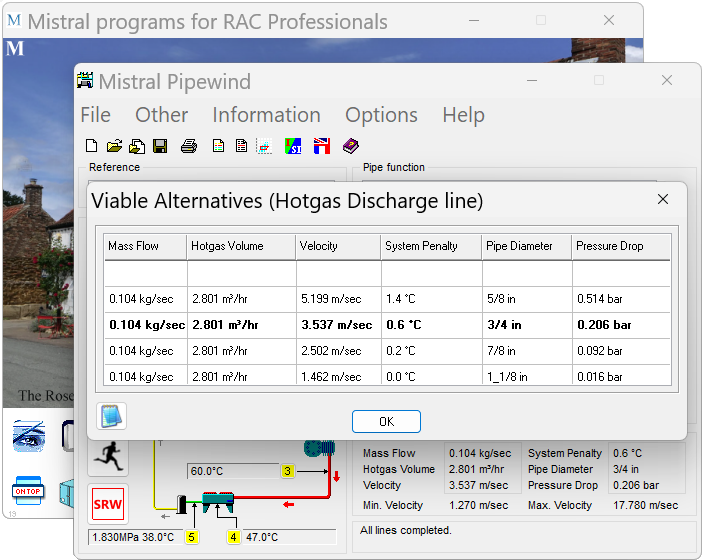The width and height of the screenshot is (702, 560).
Task: Open the Options menu
Action: coord(381,115)
